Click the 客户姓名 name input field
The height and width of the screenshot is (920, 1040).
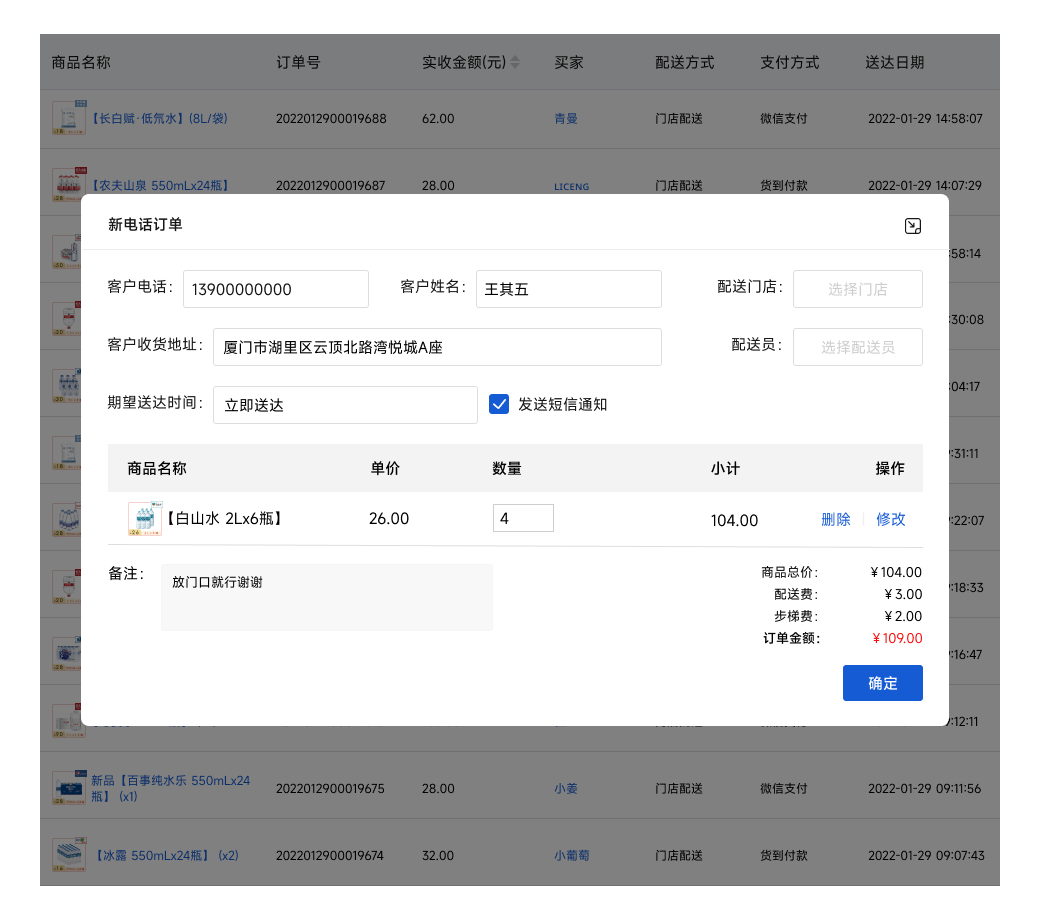568,289
